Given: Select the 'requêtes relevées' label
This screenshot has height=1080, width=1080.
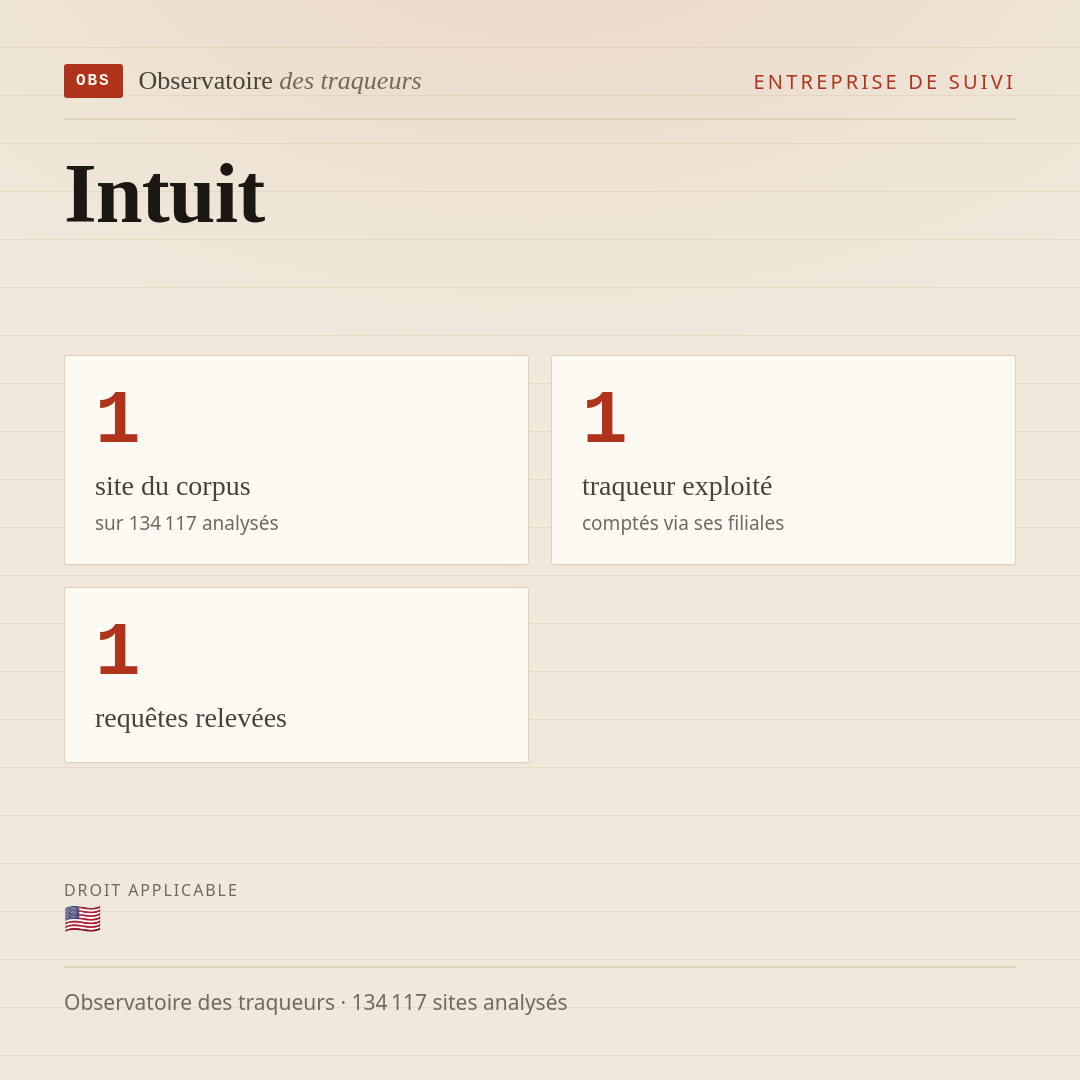Looking at the screenshot, I should pyautogui.click(x=191, y=718).
